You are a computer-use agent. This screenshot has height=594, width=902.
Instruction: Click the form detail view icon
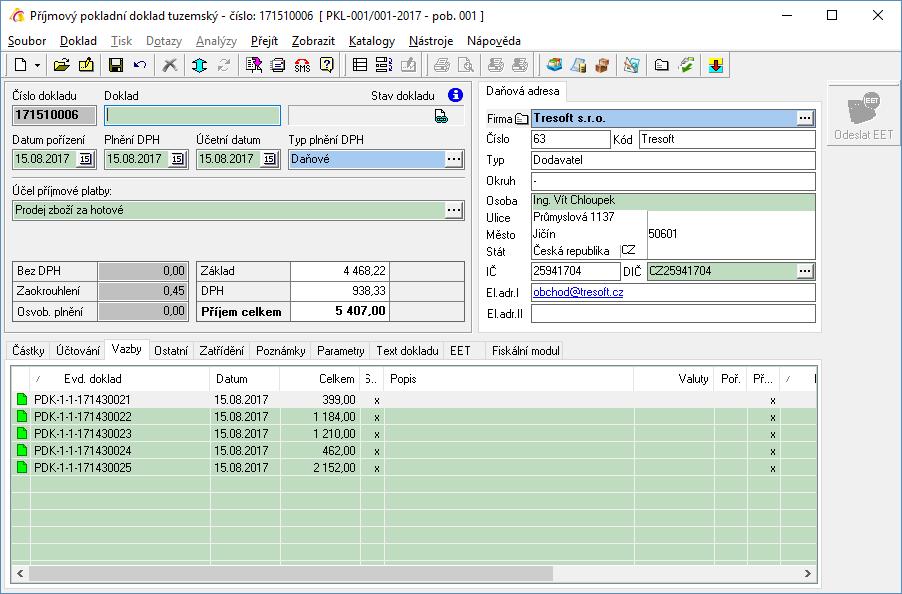(x=384, y=65)
